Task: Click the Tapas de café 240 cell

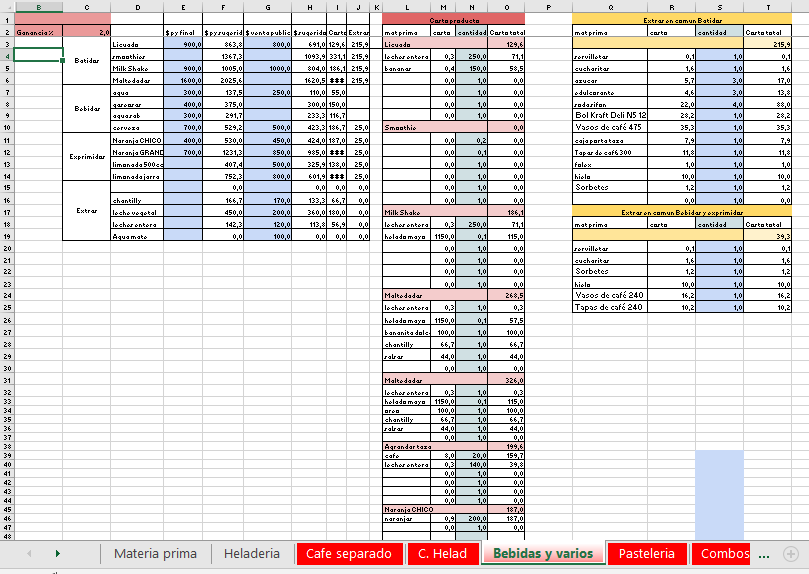Action: (610, 307)
